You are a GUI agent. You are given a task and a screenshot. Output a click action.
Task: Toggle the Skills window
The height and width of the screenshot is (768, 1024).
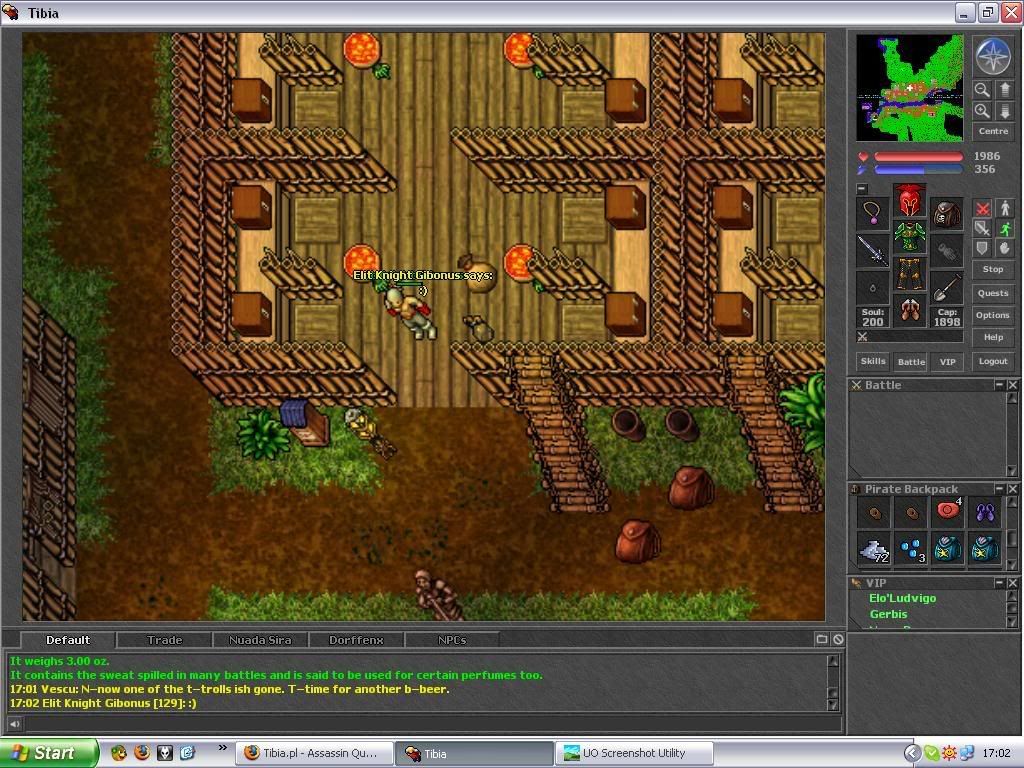click(873, 361)
